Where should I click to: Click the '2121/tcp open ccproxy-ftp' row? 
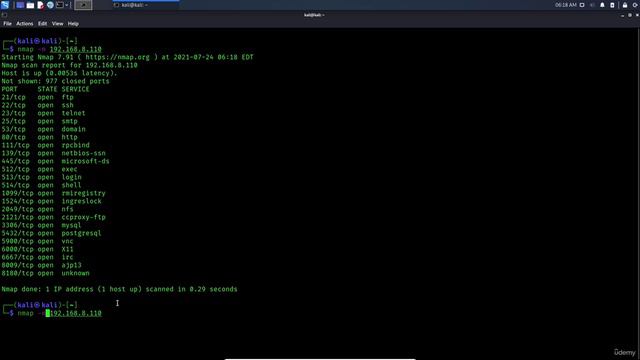pyautogui.click(x=53, y=217)
